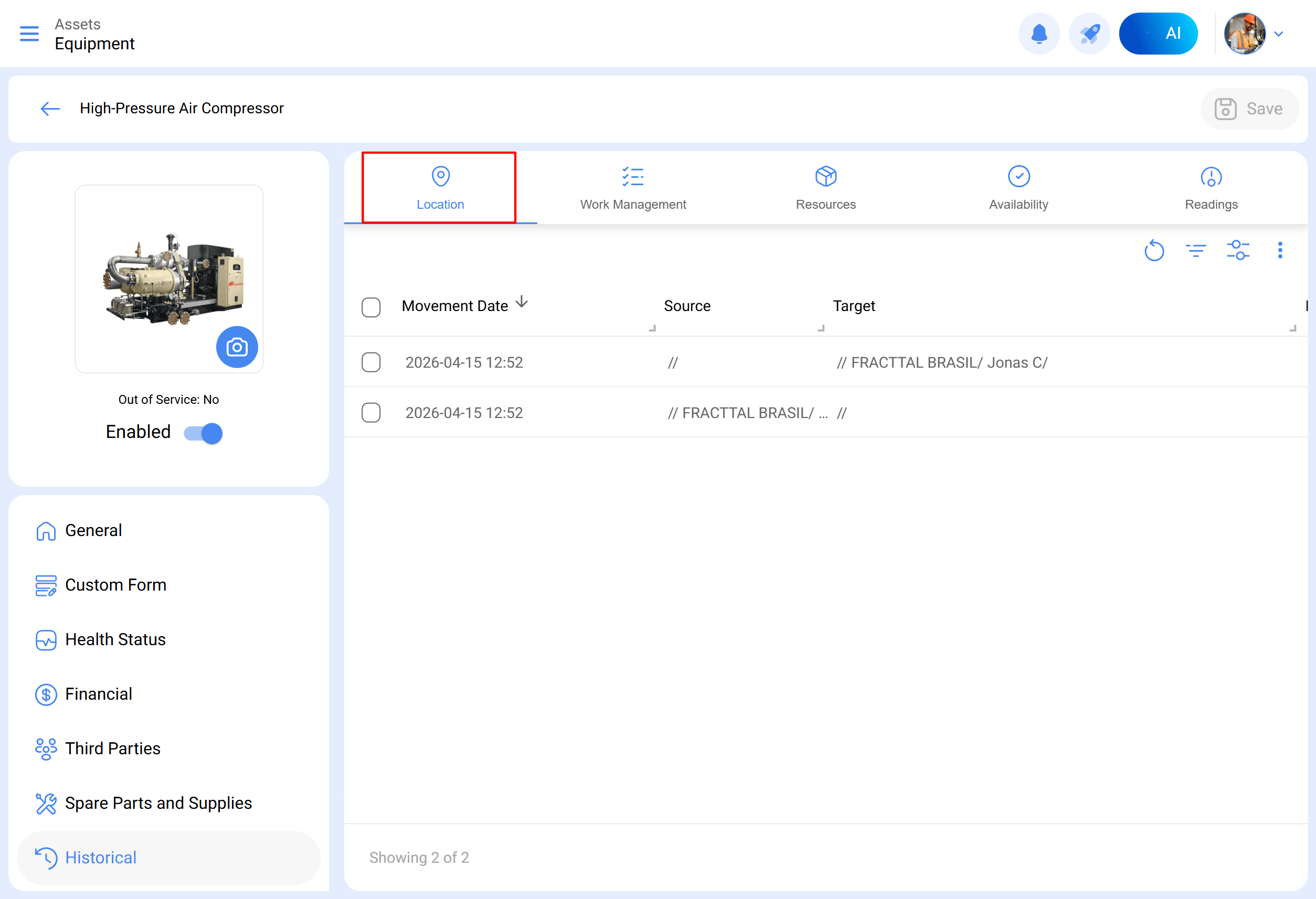This screenshot has height=899, width=1316.
Task: Sort by Movement Date column arrow
Action: [522, 302]
